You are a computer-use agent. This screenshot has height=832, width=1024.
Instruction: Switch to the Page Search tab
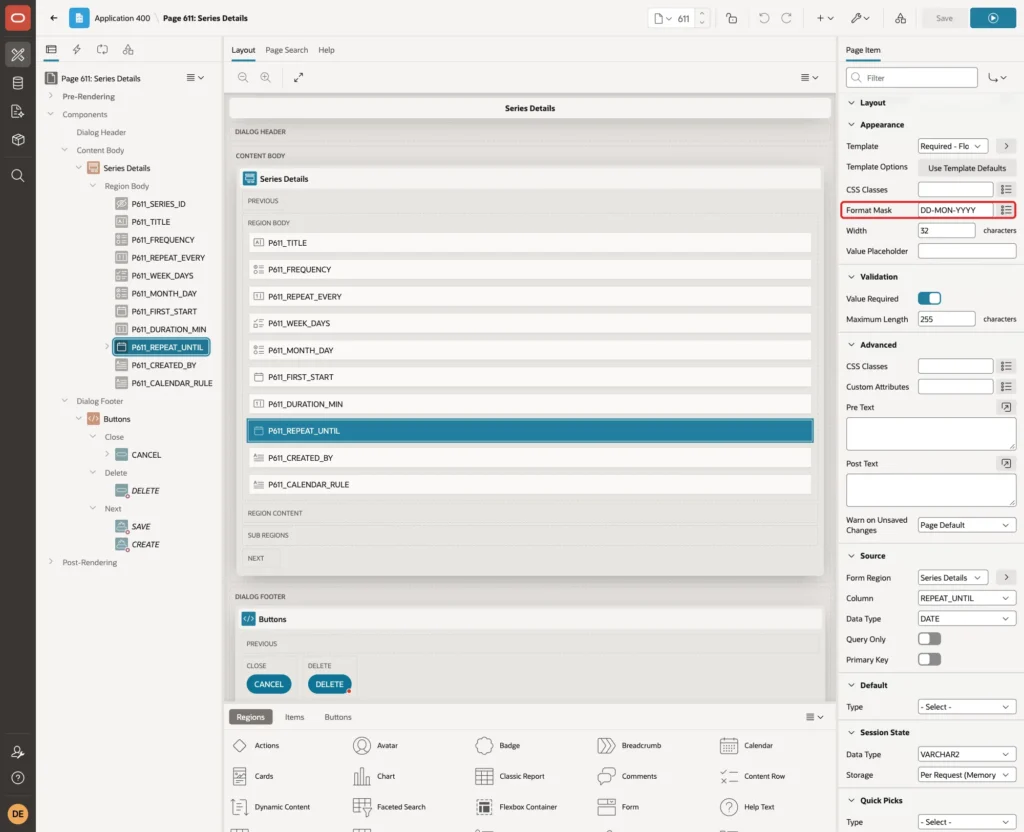286,50
